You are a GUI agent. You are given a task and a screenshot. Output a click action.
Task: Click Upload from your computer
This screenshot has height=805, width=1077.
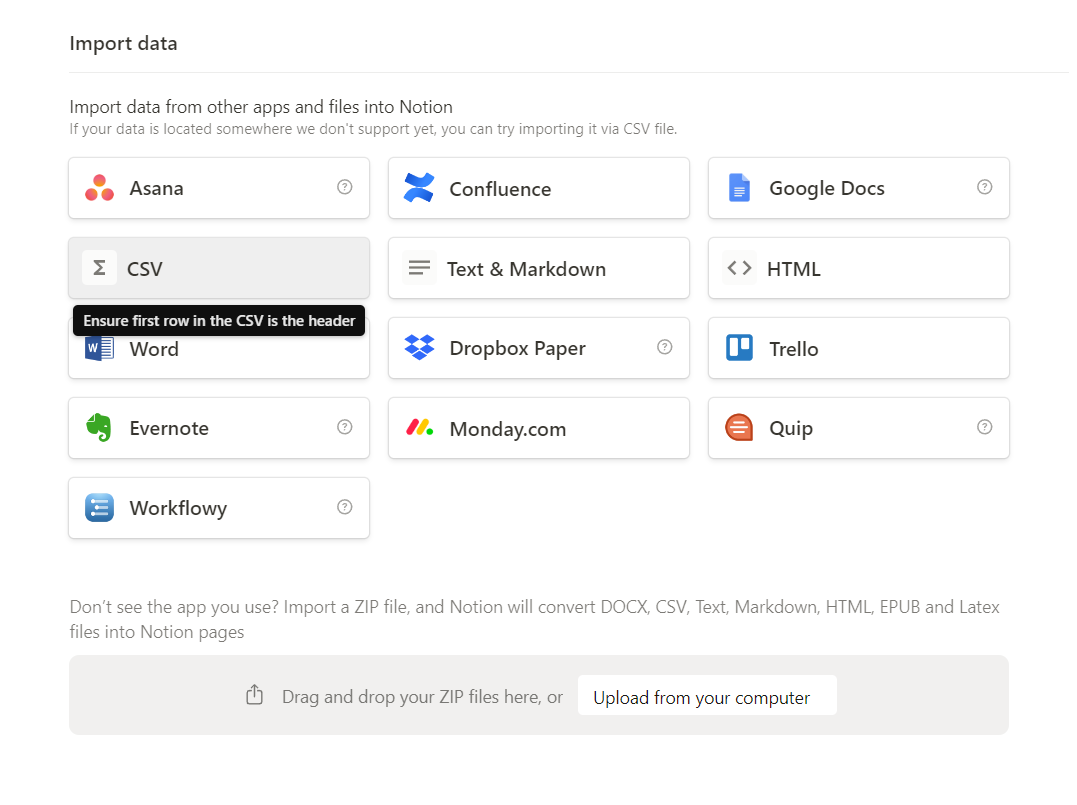coord(707,695)
